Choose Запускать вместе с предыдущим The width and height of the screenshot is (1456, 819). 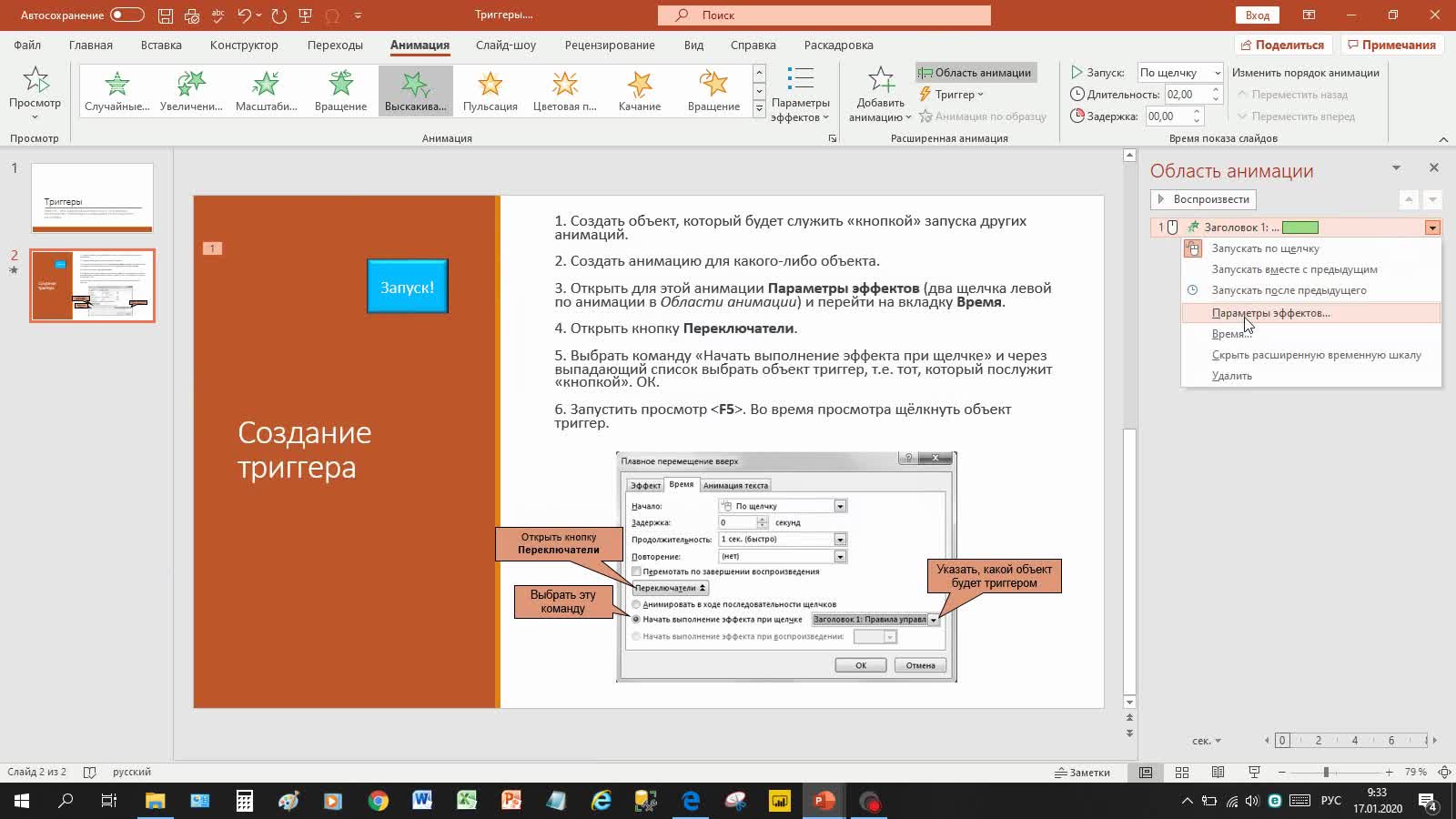click(x=1310, y=269)
